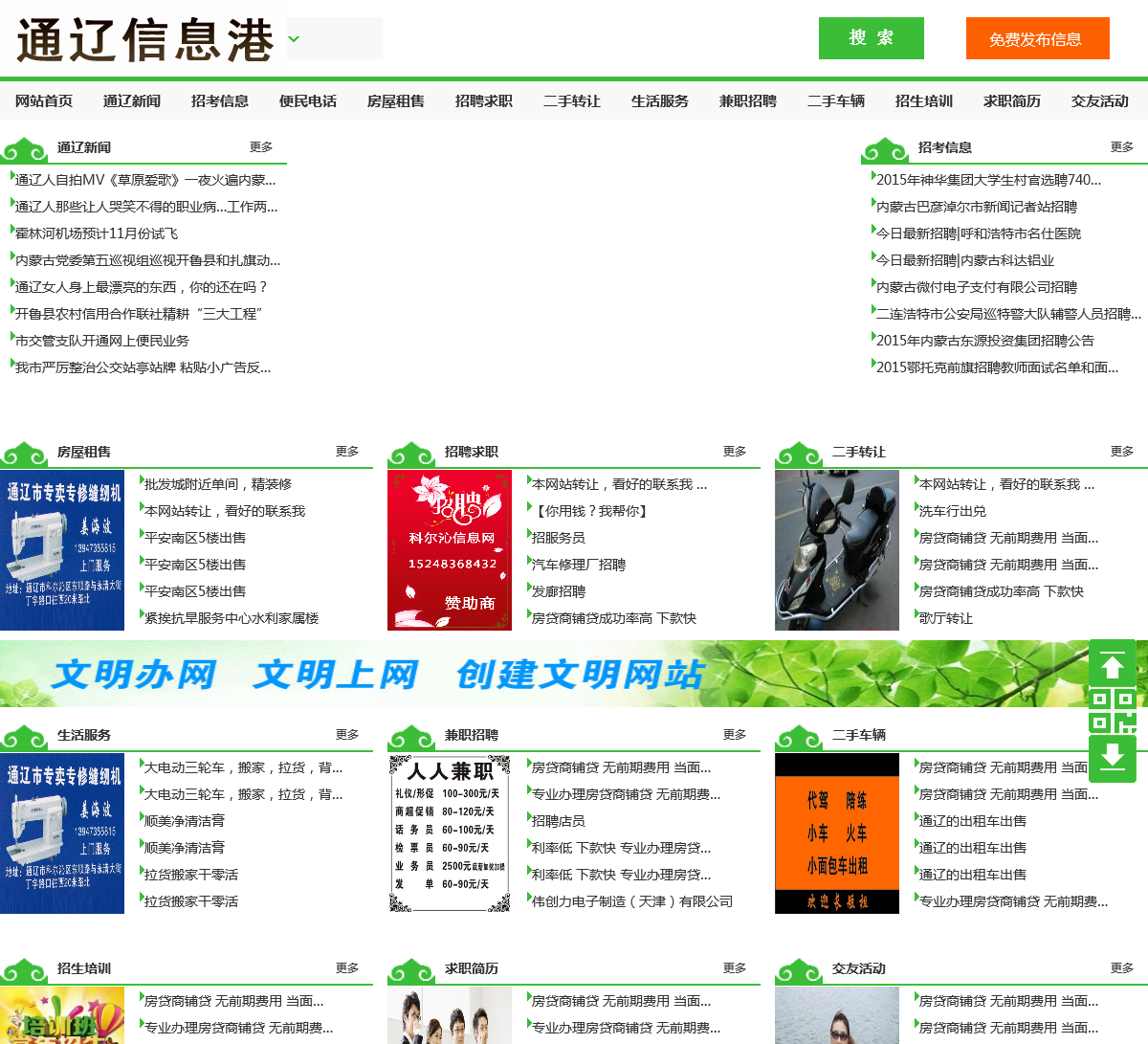The width and height of the screenshot is (1148, 1044).
Task: Click 更多 in the 生活服务 section
Action: click(x=347, y=734)
